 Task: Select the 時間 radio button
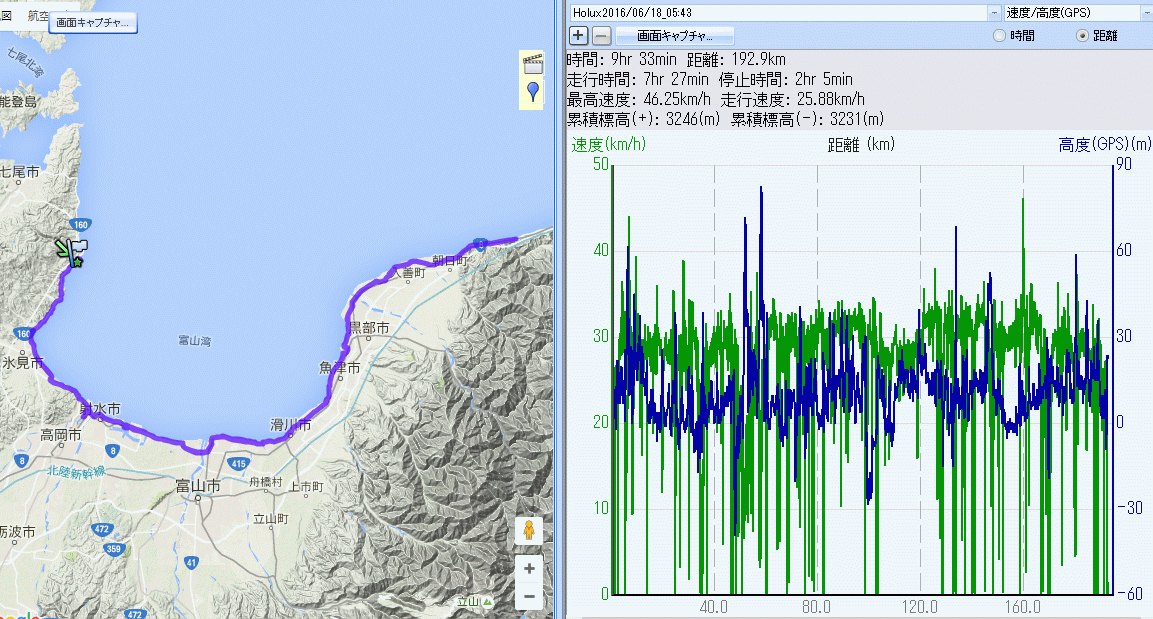coord(999,36)
